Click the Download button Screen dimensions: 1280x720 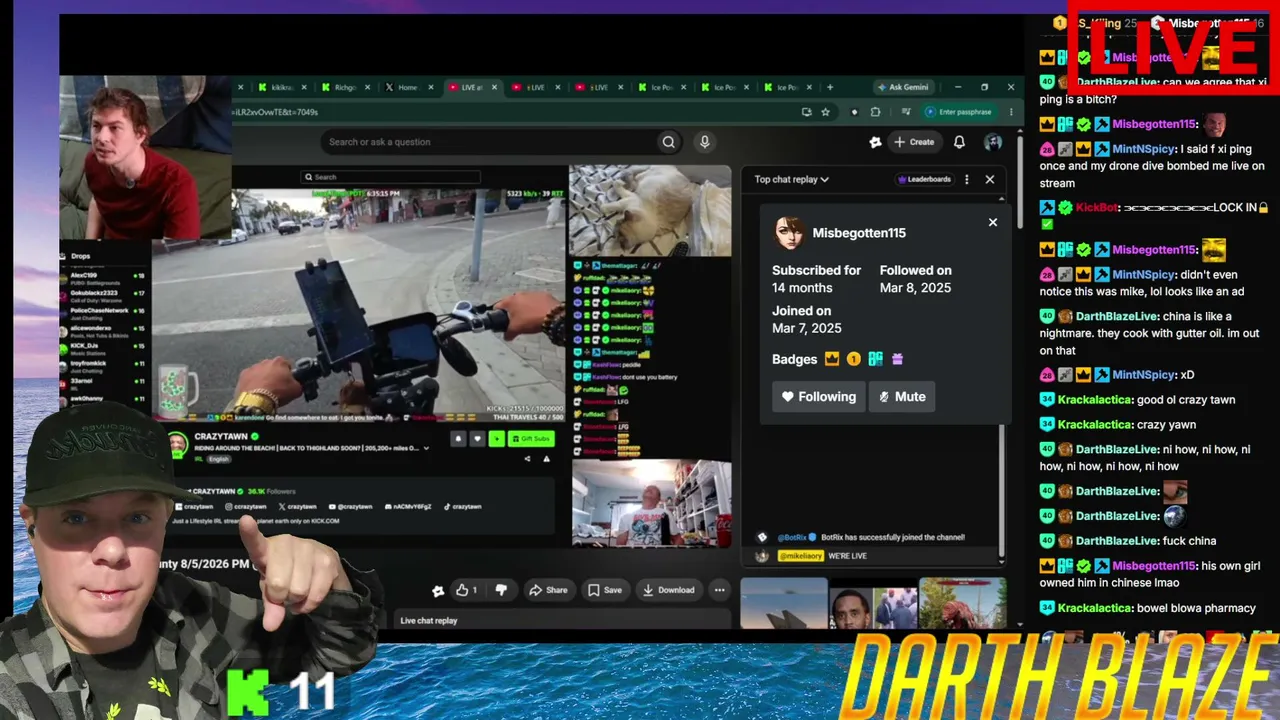[x=667, y=590]
